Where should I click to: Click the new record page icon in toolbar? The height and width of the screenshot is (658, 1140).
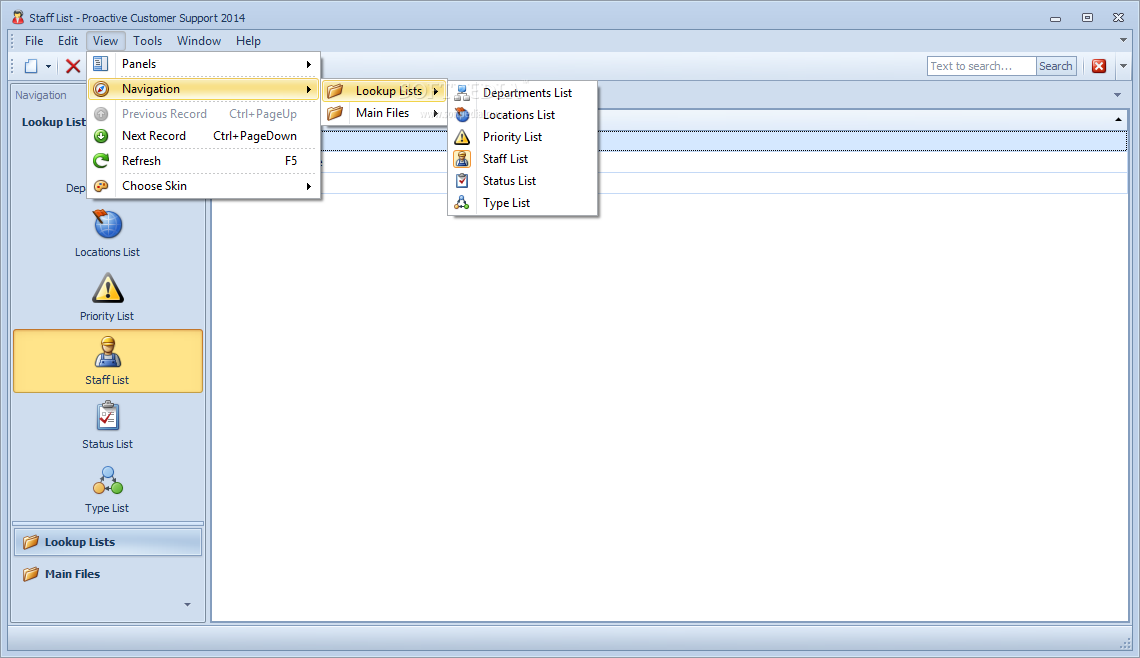(31, 66)
